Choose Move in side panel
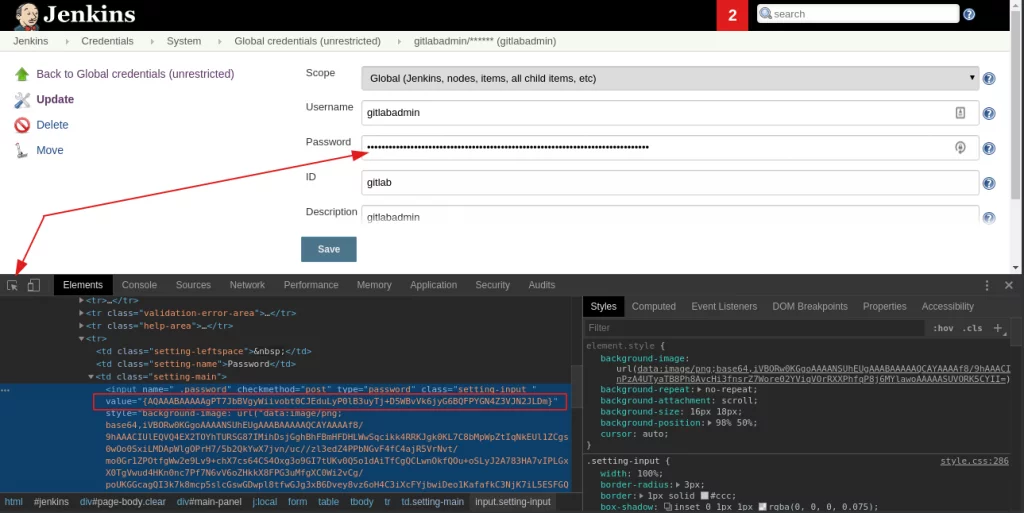The height and width of the screenshot is (513, 1024). (50, 150)
